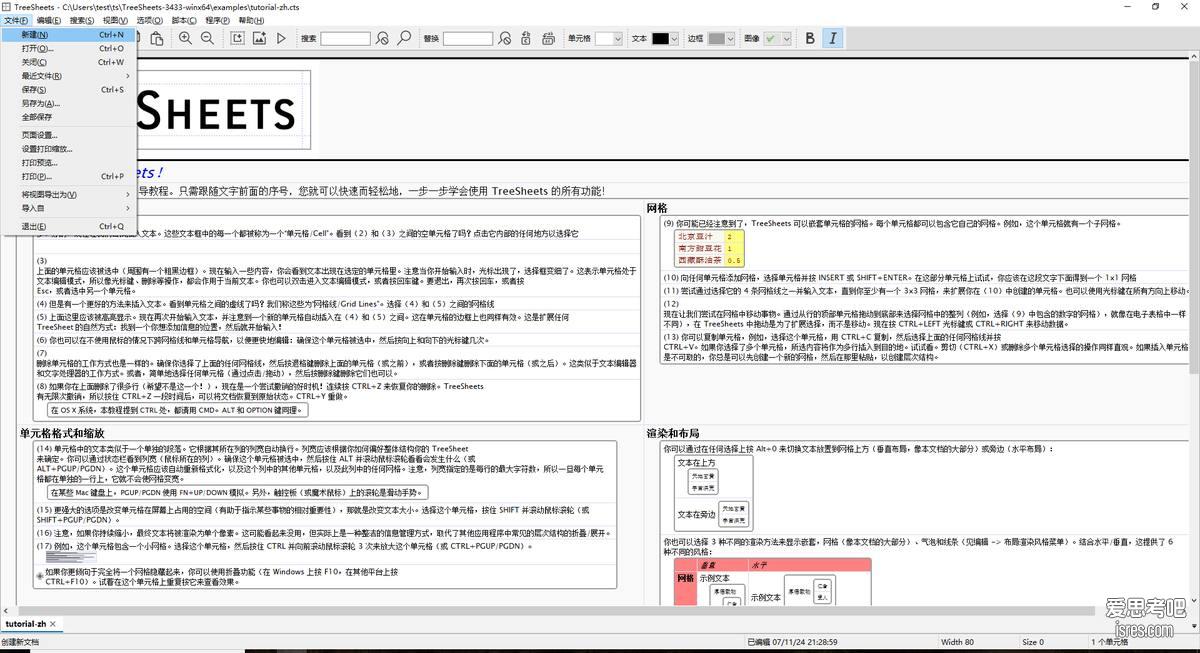Choose 页面设置 menu entry
Screen dimensions: 1200x653
(x=69, y=135)
